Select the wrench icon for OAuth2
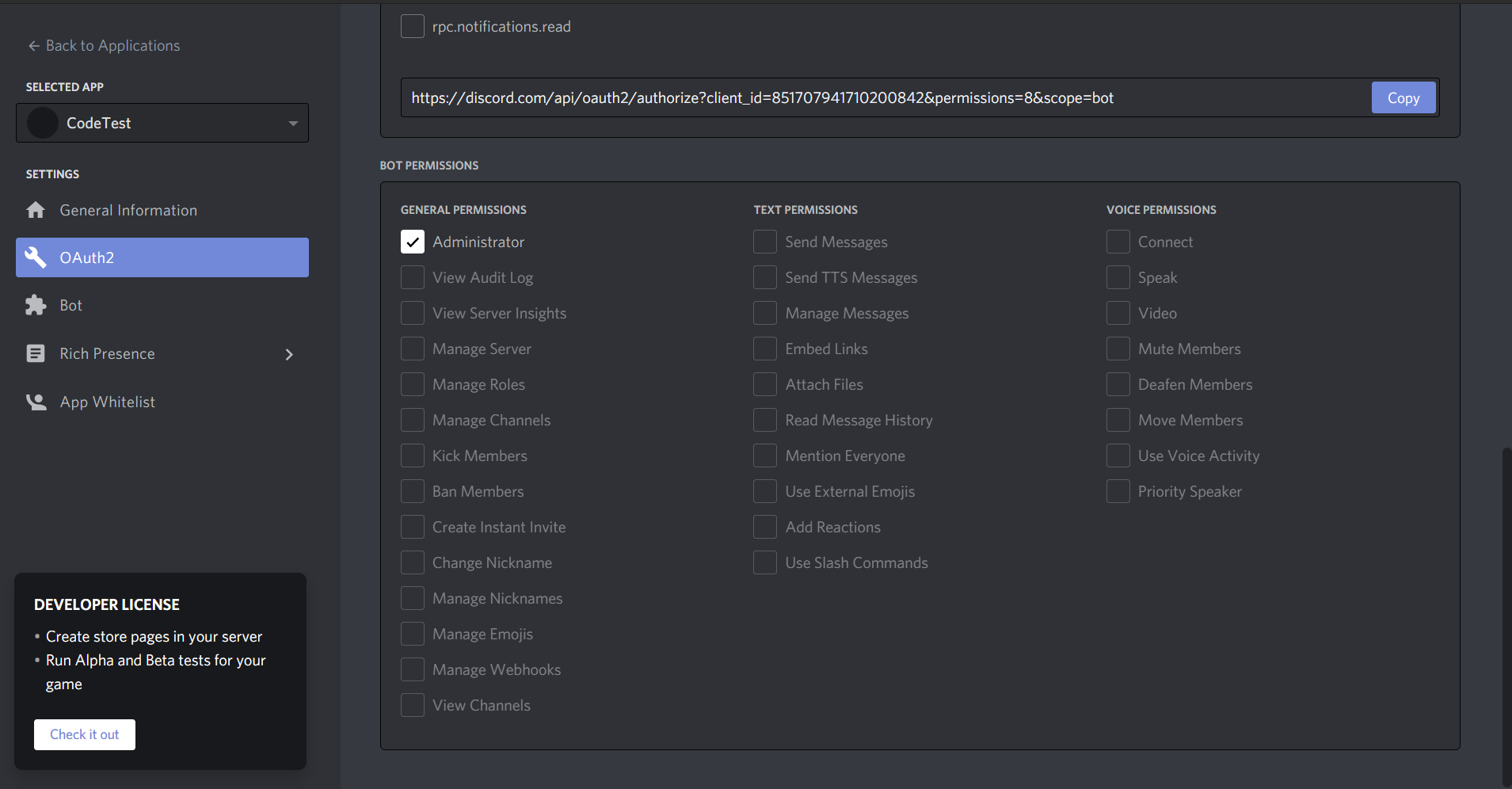The width and height of the screenshot is (1512, 789). (x=36, y=257)
